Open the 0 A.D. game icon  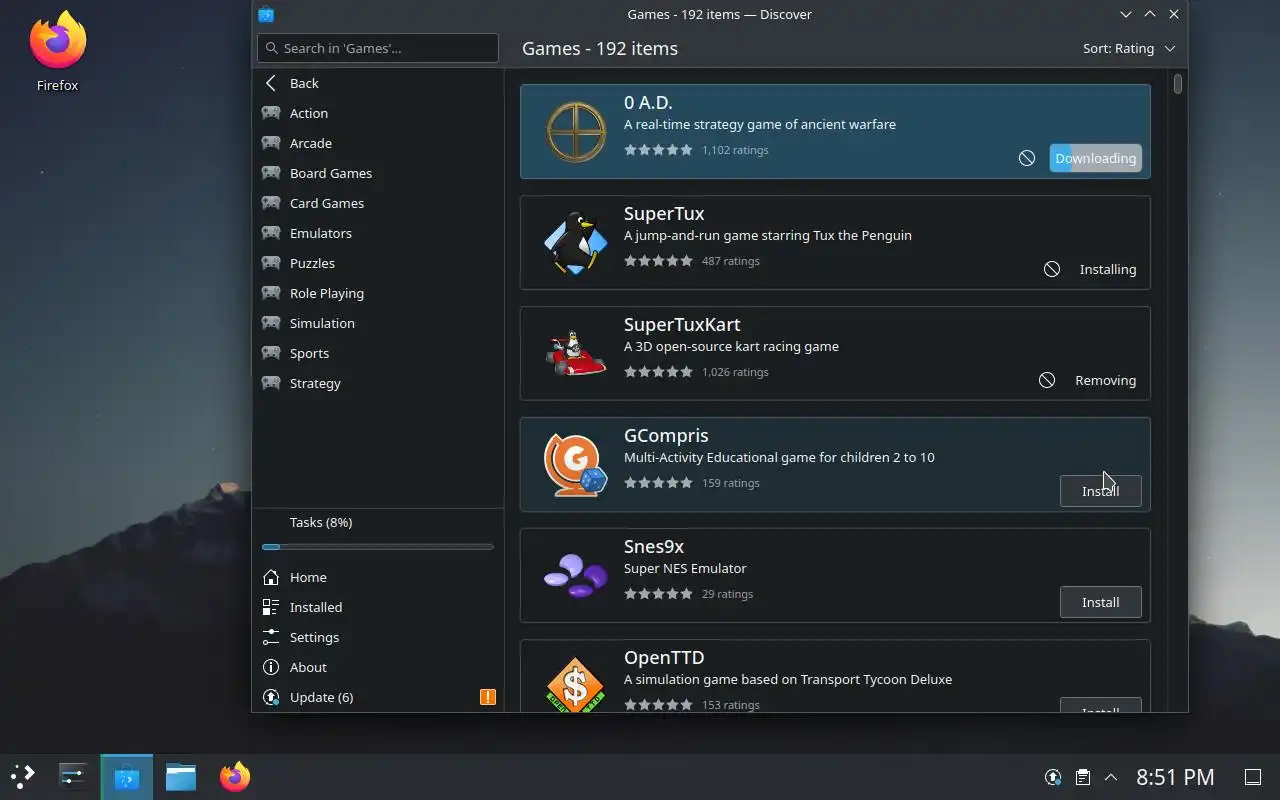pos(575,132)
